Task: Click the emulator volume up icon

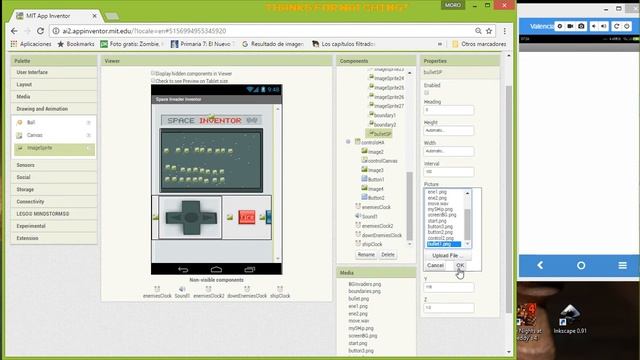Action: tap(604, 26)
